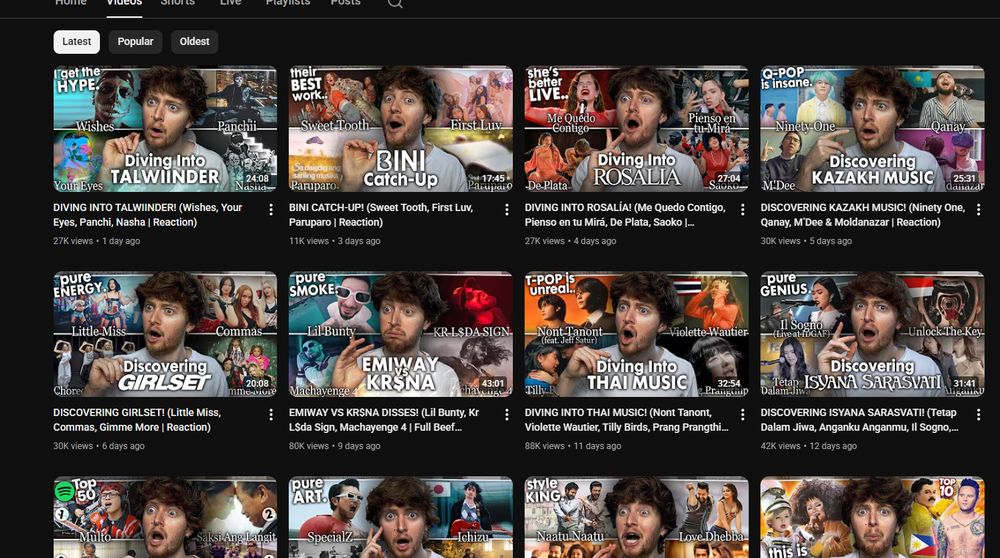1000x558 pixels.
Task: Open more options for Emiway vs Kr$na video
Action: pyautogui.click(x=507, y=415)
